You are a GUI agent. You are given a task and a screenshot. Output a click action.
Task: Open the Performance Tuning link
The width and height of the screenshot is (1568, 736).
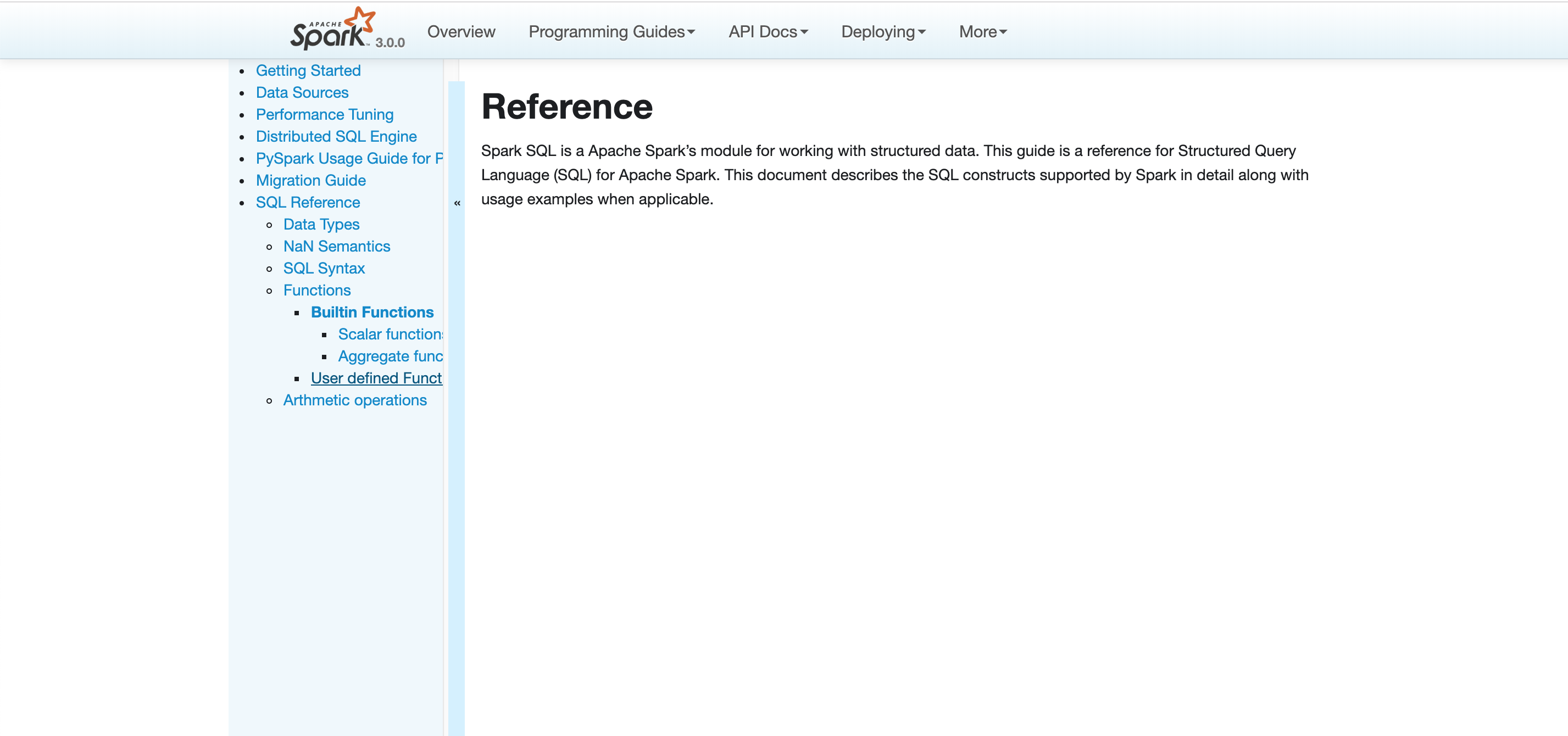(325, 114)
